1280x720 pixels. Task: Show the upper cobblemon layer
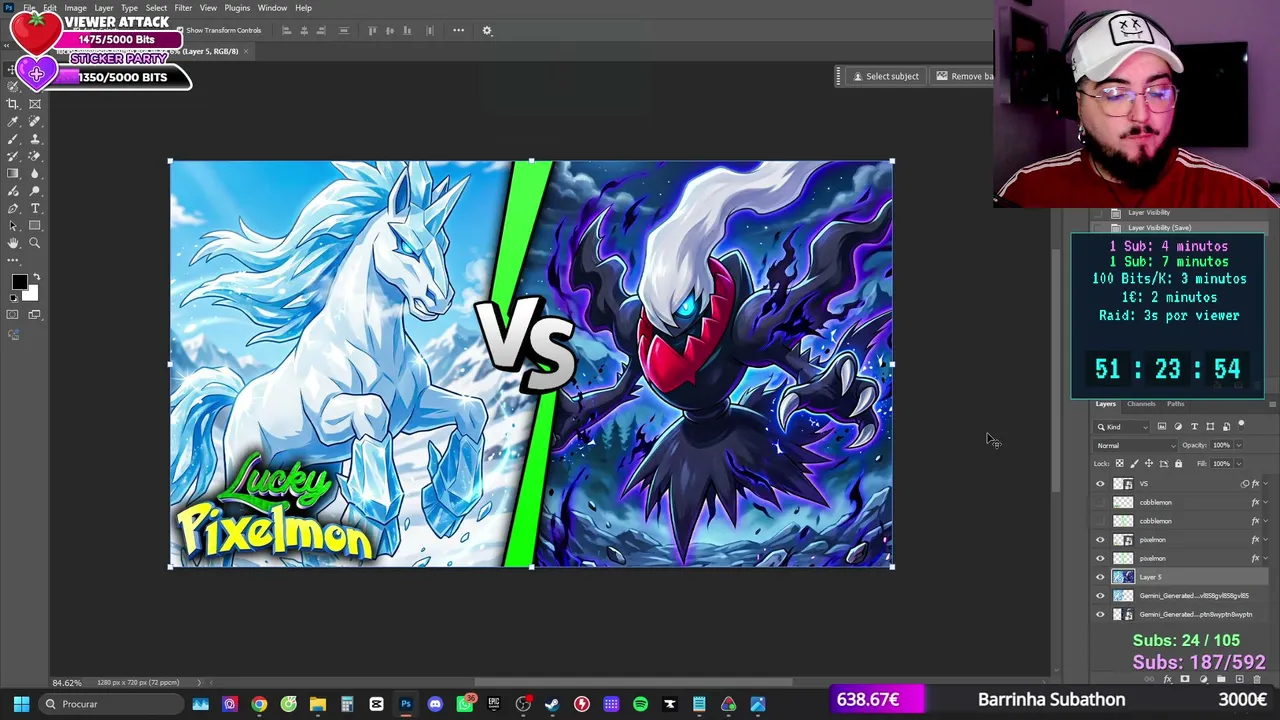tap(1101, 502)
